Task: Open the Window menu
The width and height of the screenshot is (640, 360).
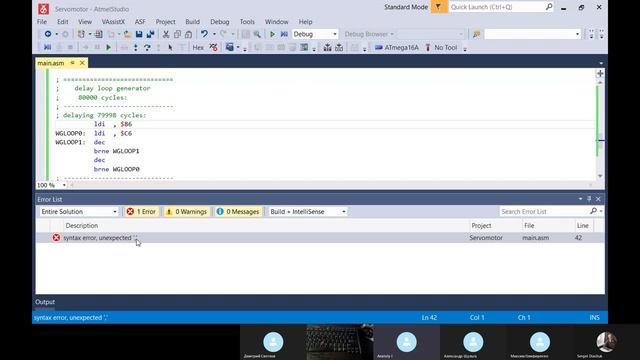Action: tap(276, 22)
